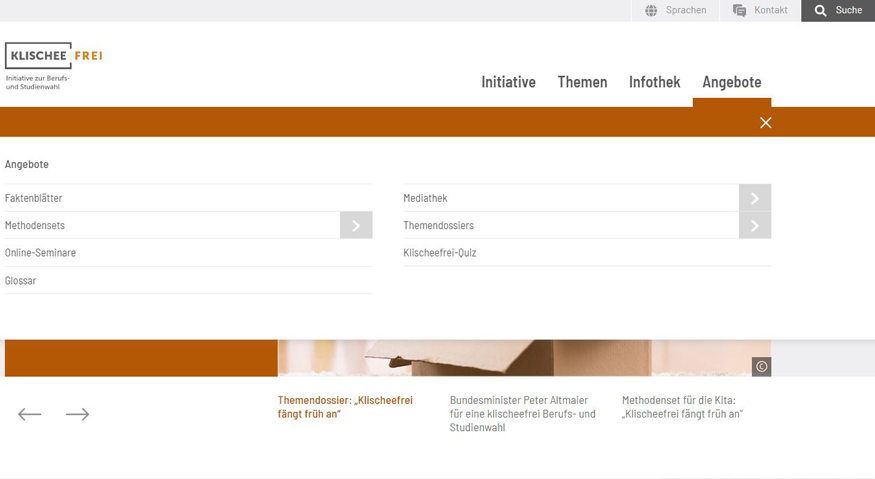Expand the Methodensets submenu
This screenshot has width=875, height=479.
coord(356,226)
